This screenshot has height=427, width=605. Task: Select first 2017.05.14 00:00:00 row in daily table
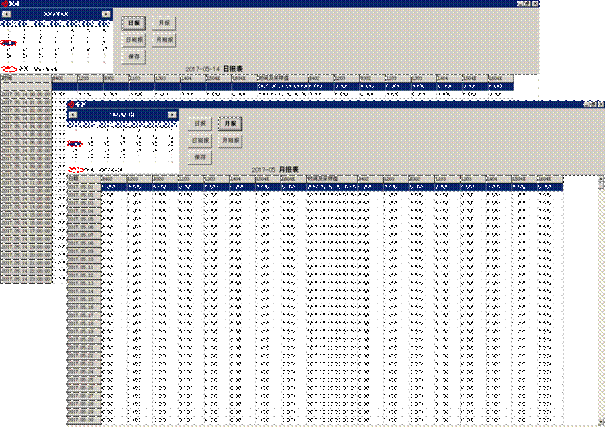point(25,88)
